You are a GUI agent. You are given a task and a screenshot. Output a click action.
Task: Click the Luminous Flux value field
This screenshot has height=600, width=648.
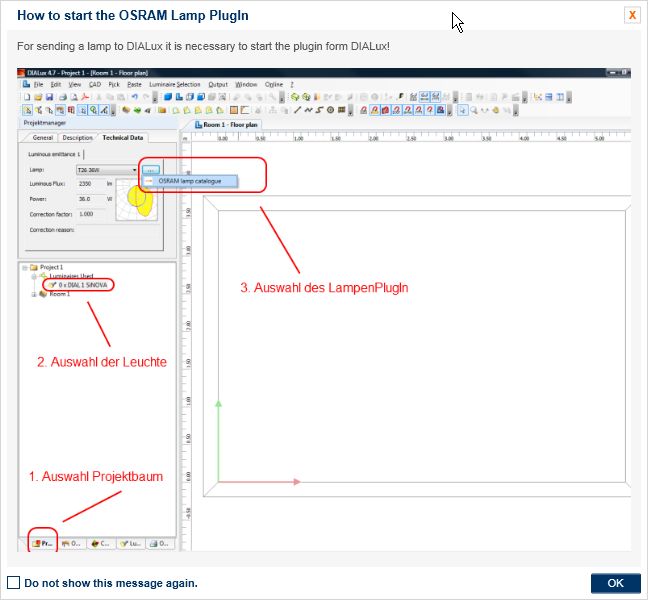[91, 183]
